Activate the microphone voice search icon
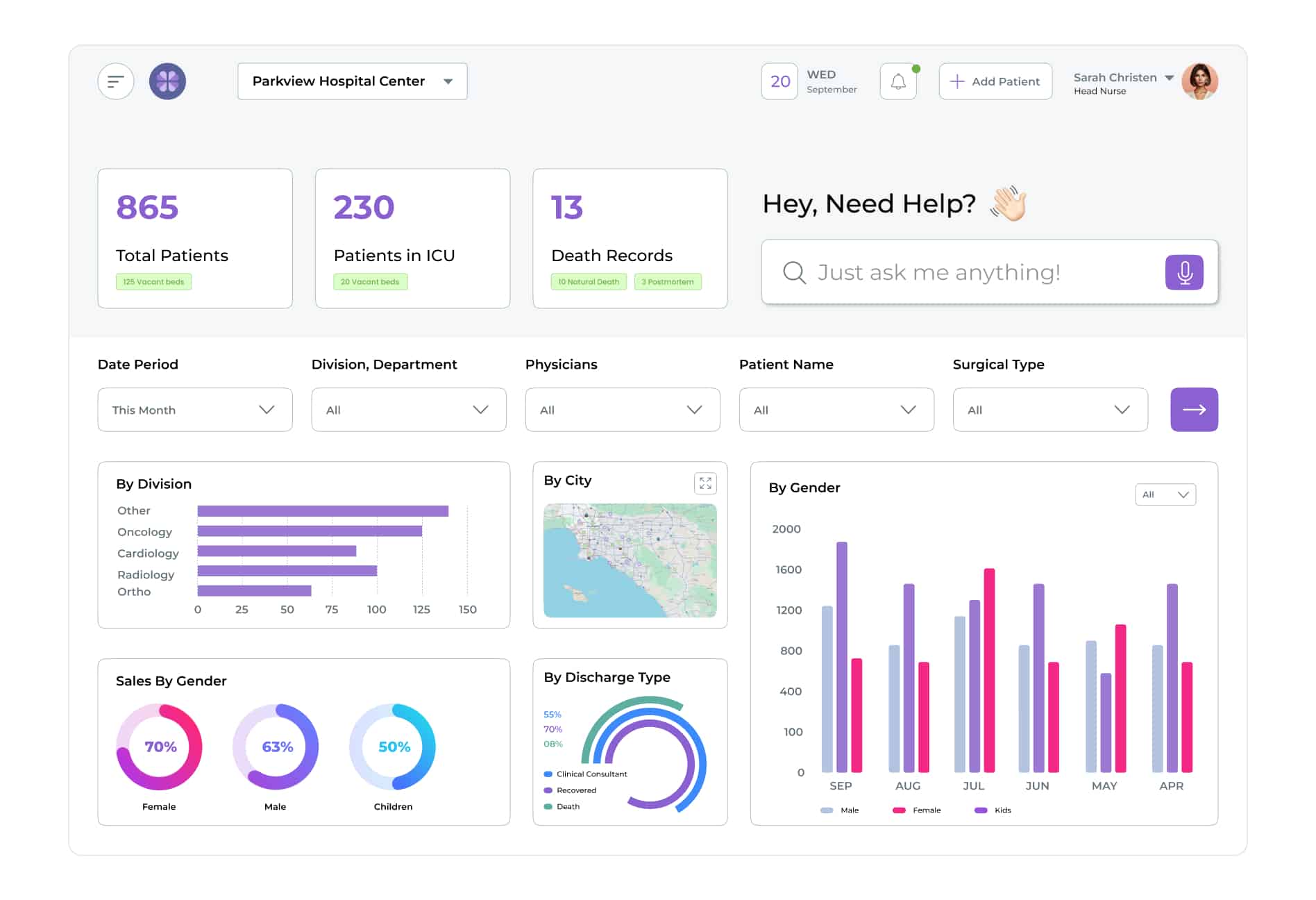Screen dimensions: 1316x900 [x=1184, y=272]
